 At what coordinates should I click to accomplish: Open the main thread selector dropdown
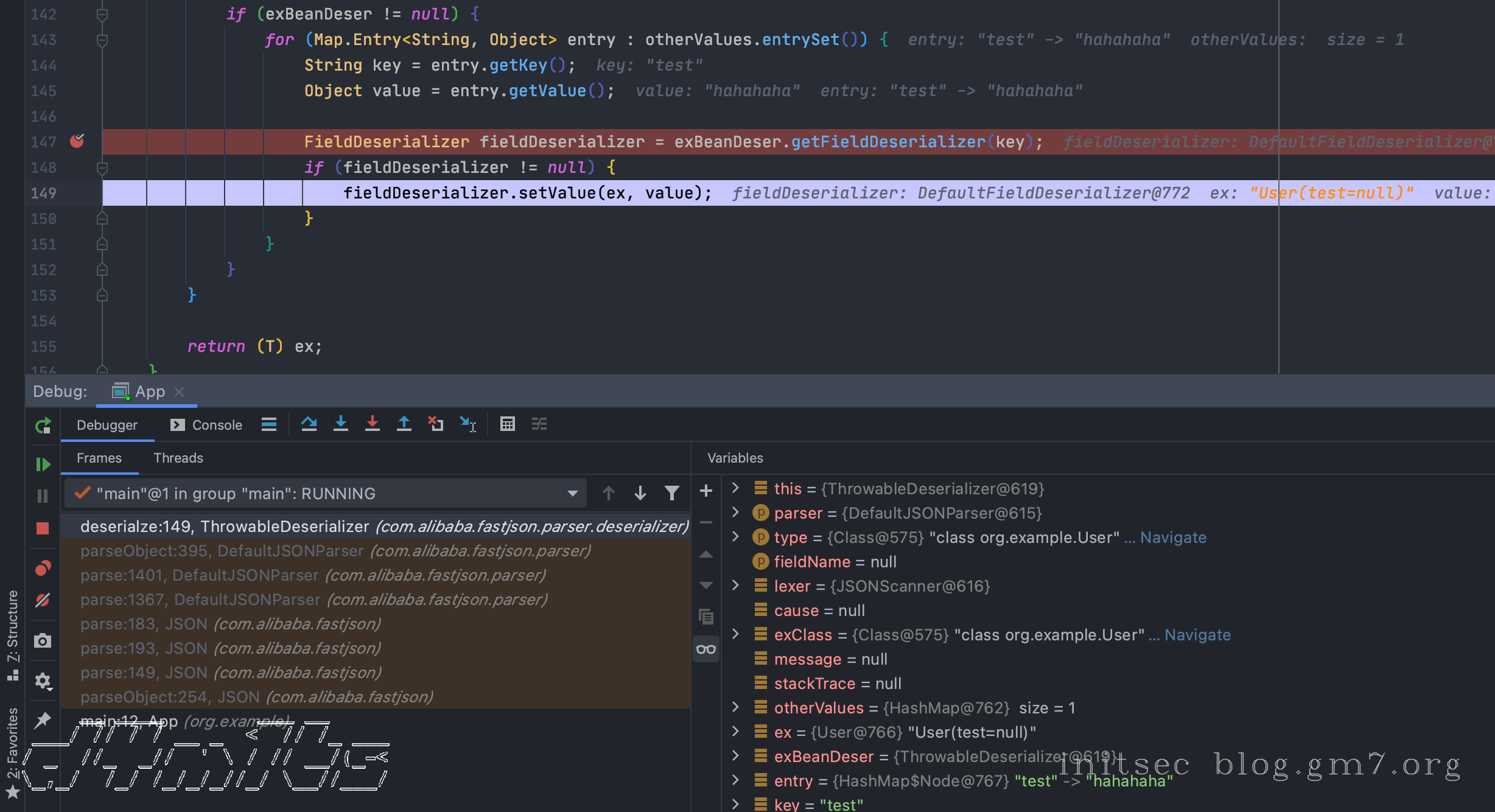(x=572, y=493)
